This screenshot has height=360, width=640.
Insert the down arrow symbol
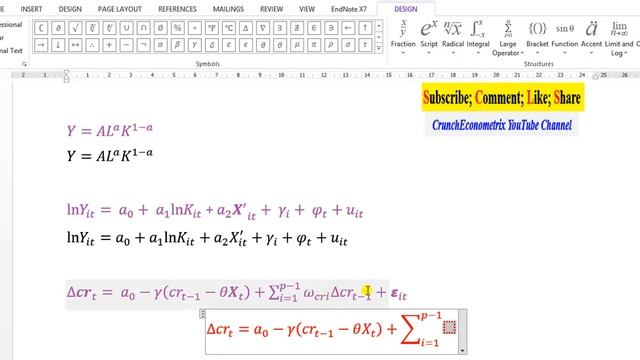58,45
